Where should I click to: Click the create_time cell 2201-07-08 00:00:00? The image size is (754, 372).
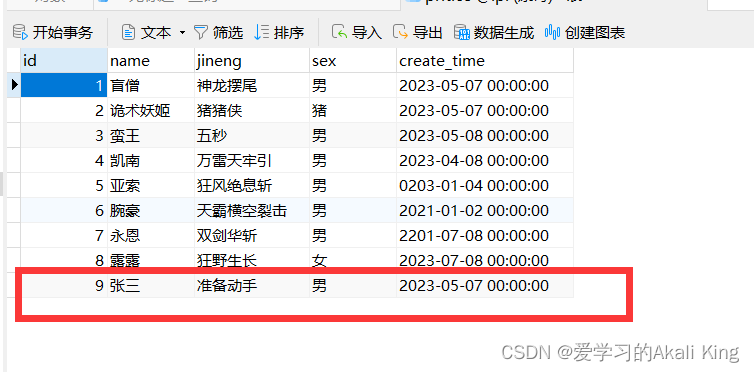point(485,236)
